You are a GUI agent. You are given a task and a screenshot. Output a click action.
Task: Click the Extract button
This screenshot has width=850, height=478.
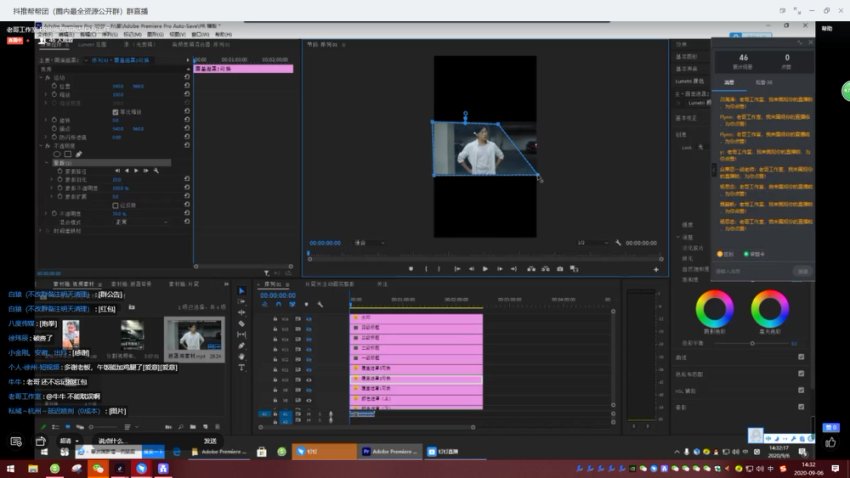point(545,269)
